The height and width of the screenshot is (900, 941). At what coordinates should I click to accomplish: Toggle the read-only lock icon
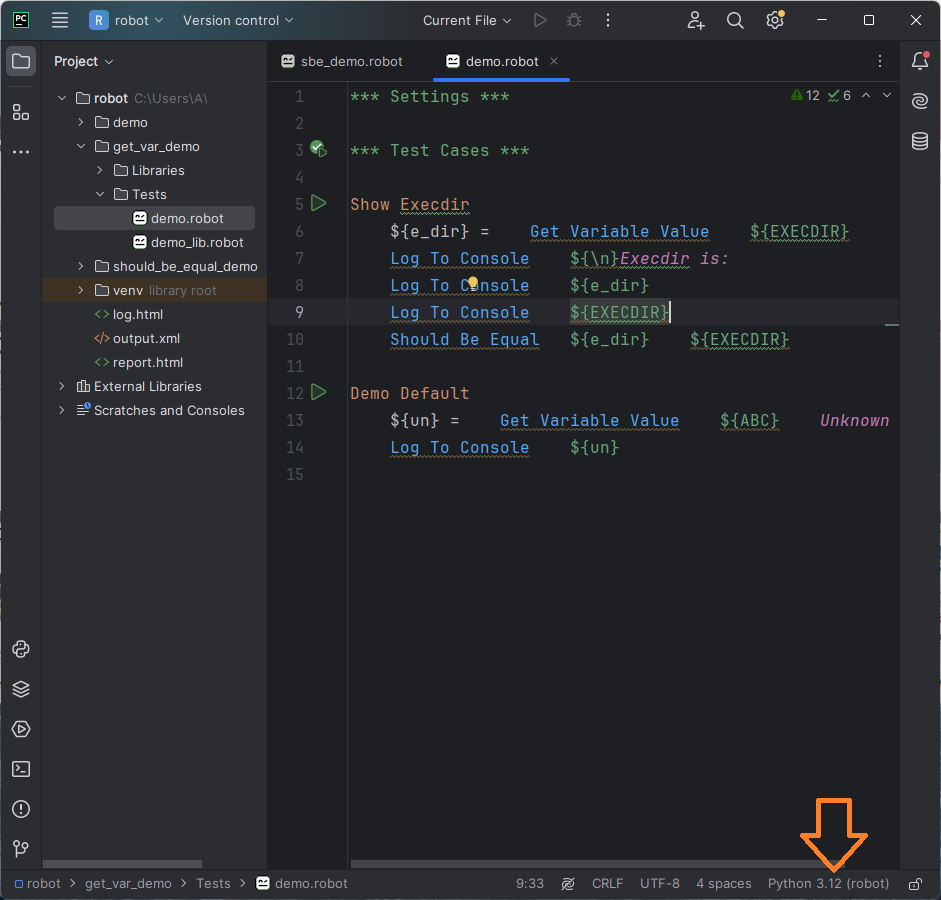point(915,884)
